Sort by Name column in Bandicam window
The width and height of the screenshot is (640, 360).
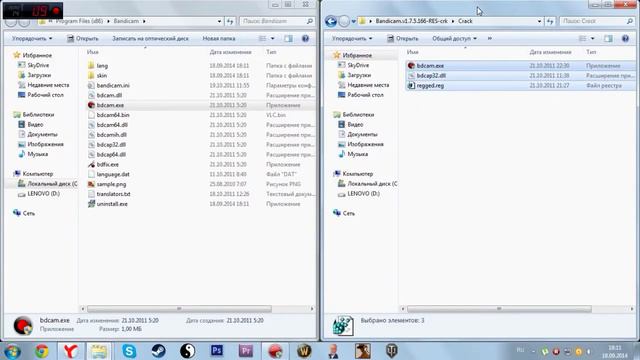93,52
